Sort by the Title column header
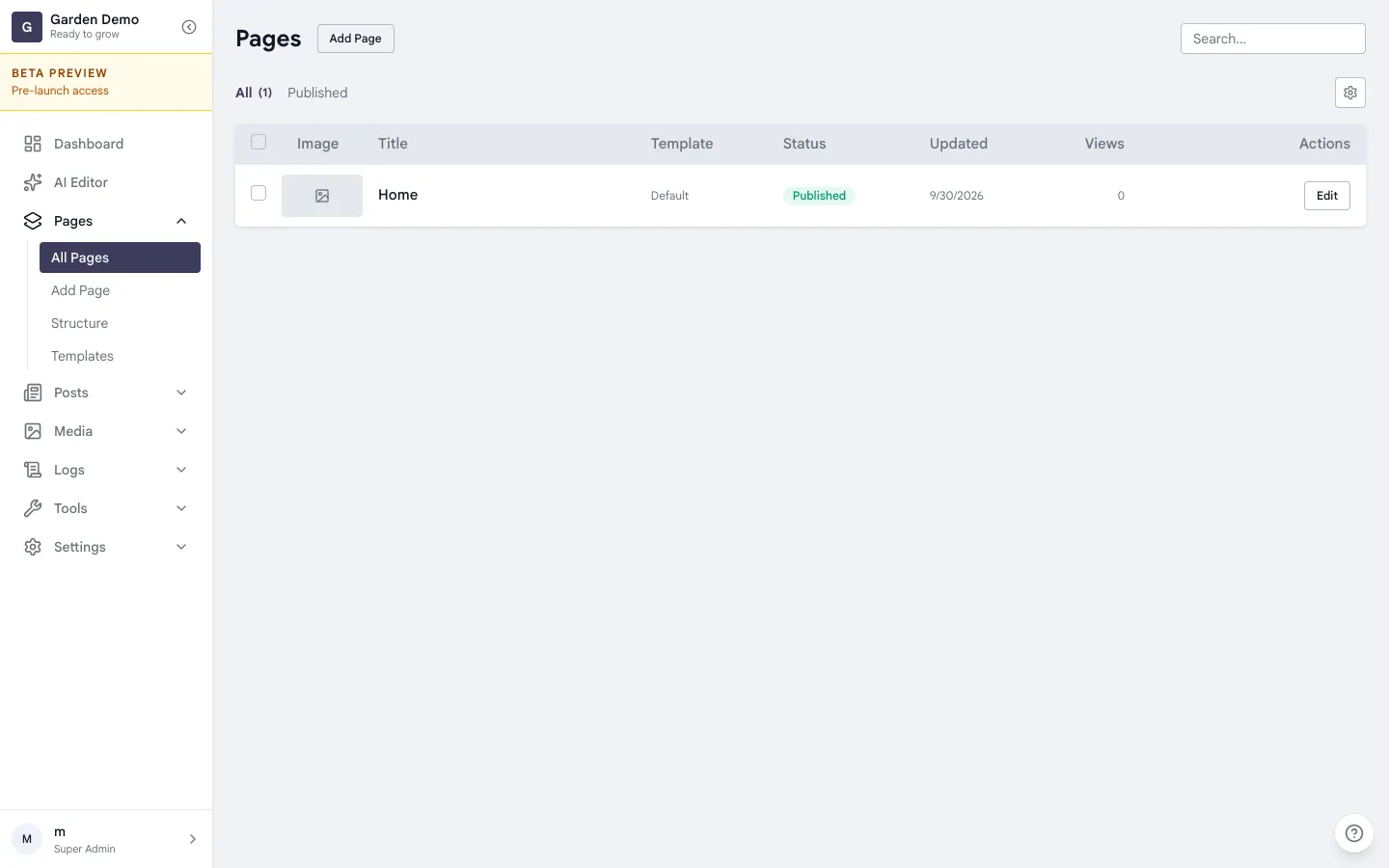 [393, 144]
